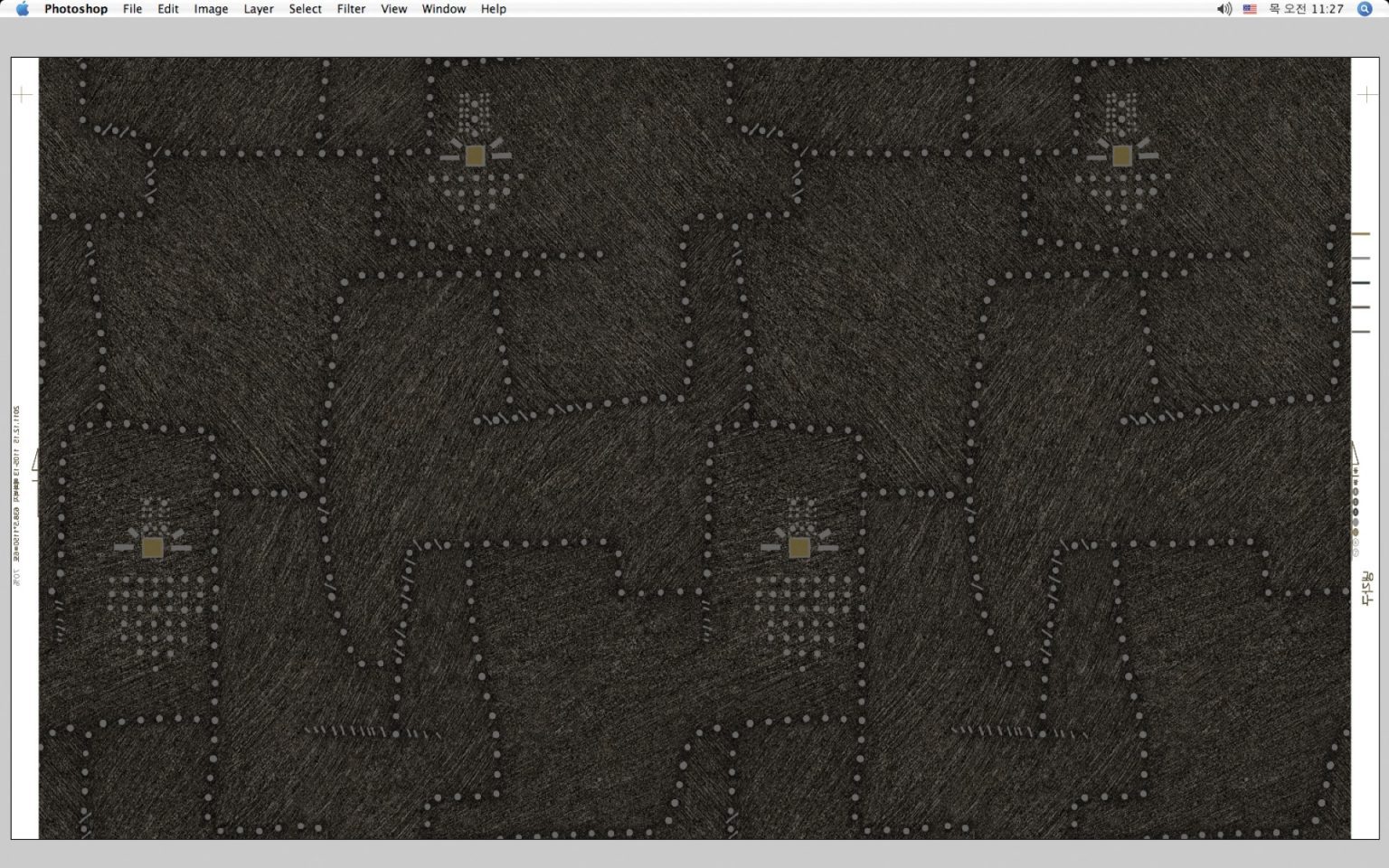1389x868 pixels.
Task: Open the US flag input source menu
Action: coord(1250,9)
